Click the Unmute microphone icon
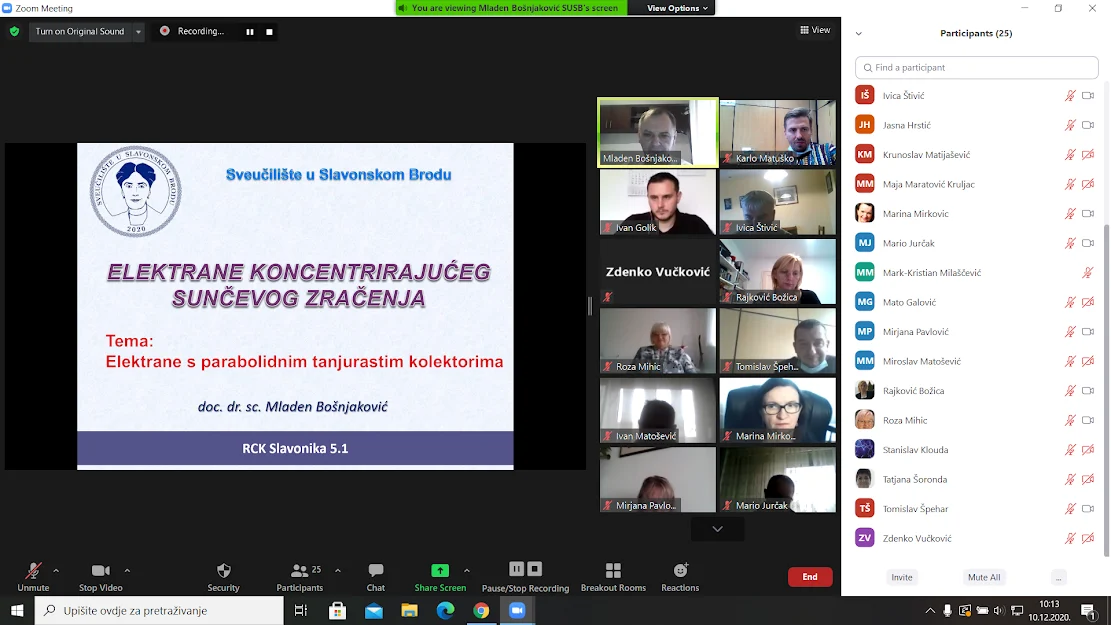The height and width of the screenshot is (625, 1111). click(x=33, y=570)
